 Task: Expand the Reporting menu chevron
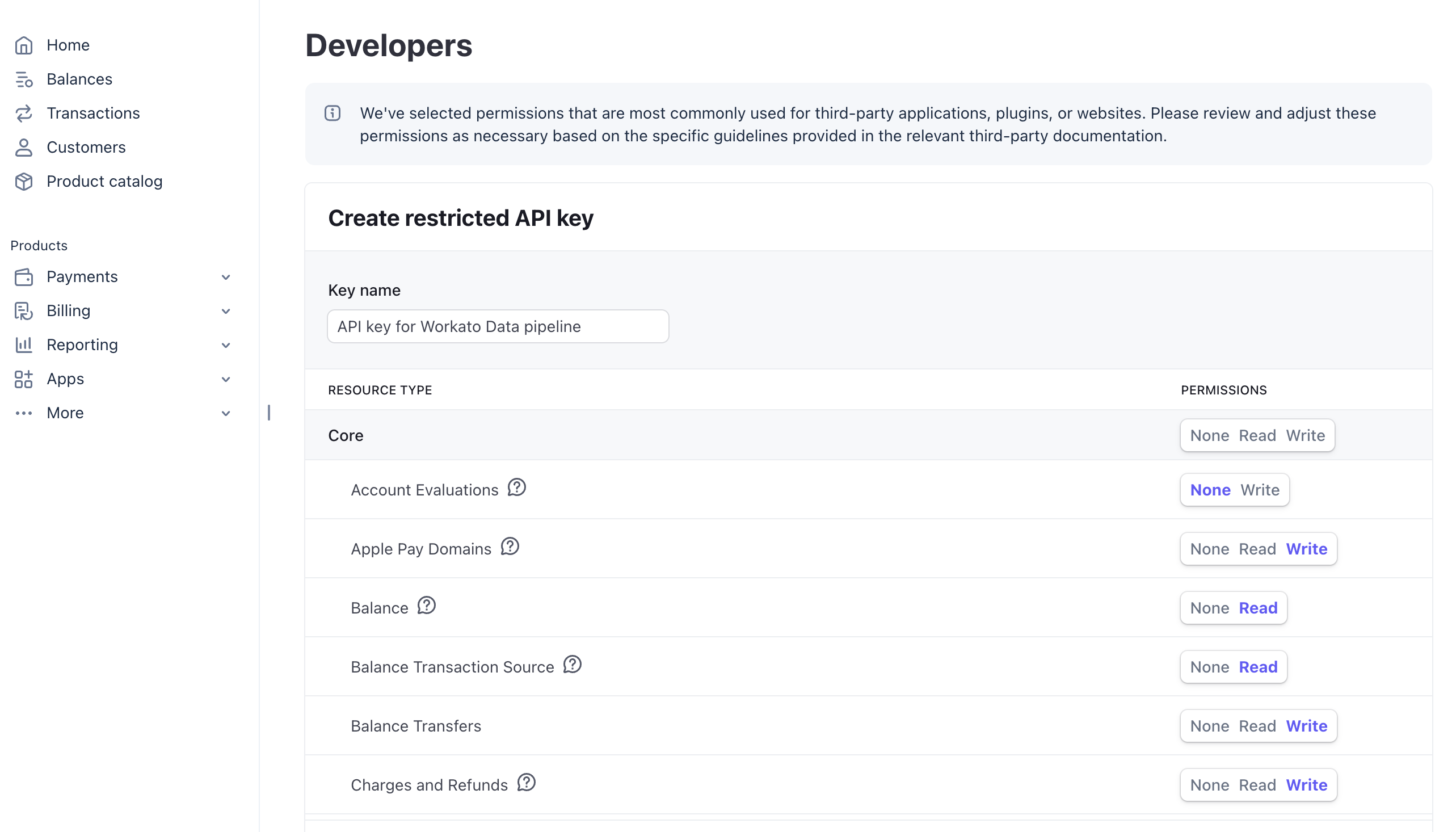pos(226,345)
